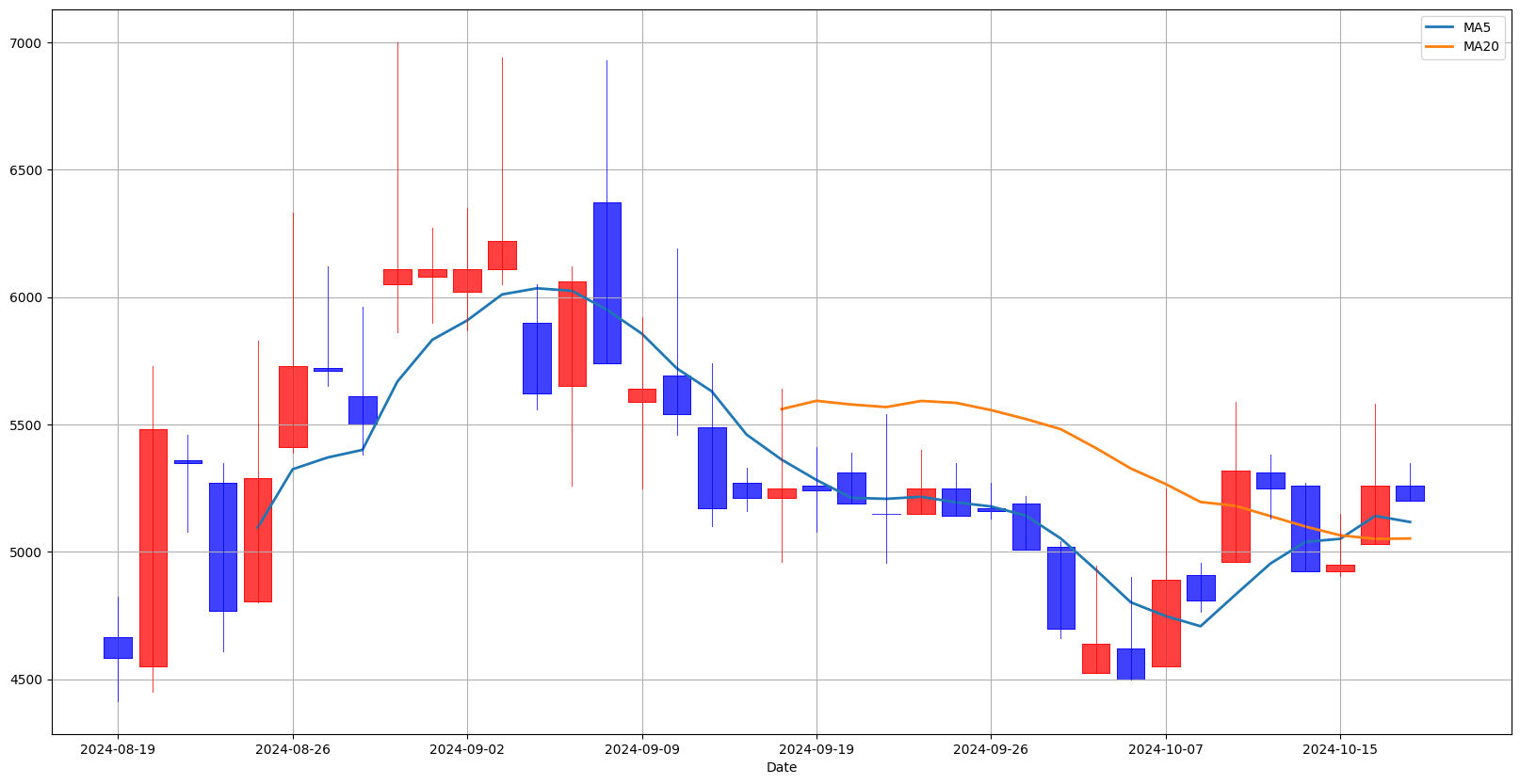
Task: Click the red candle on 2024-10-07
Action: coord(1166,623)
